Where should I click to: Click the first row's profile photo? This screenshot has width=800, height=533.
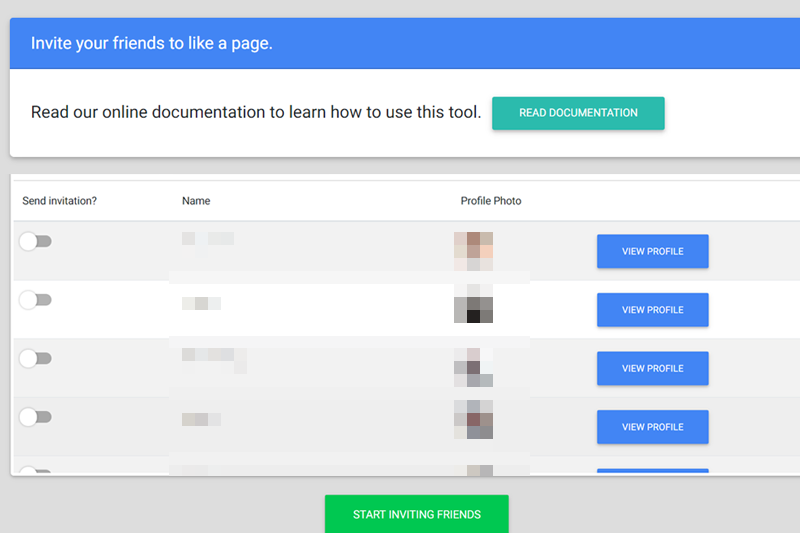pyautogui.click(x=473, y=251)
